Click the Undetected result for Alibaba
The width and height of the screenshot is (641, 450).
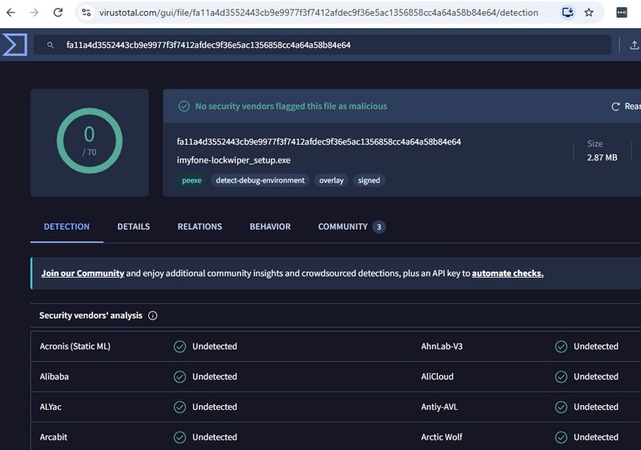pos(215,377)
